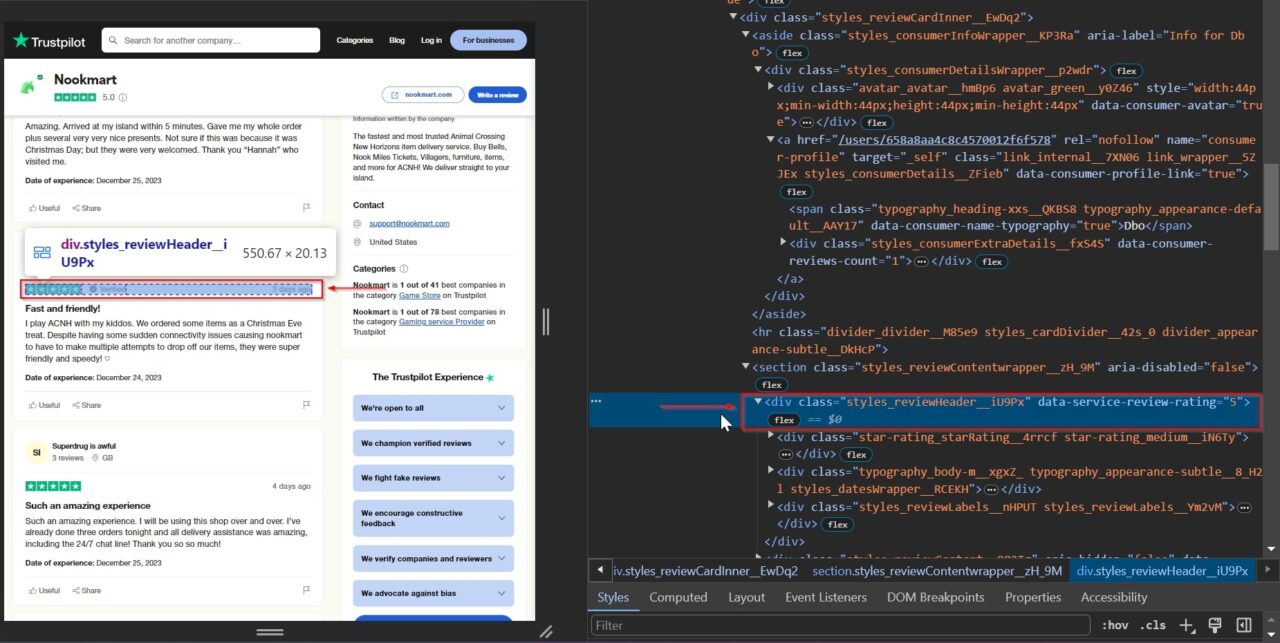Toggle the flex badge on the reviewHeader node

click(785, 419)
